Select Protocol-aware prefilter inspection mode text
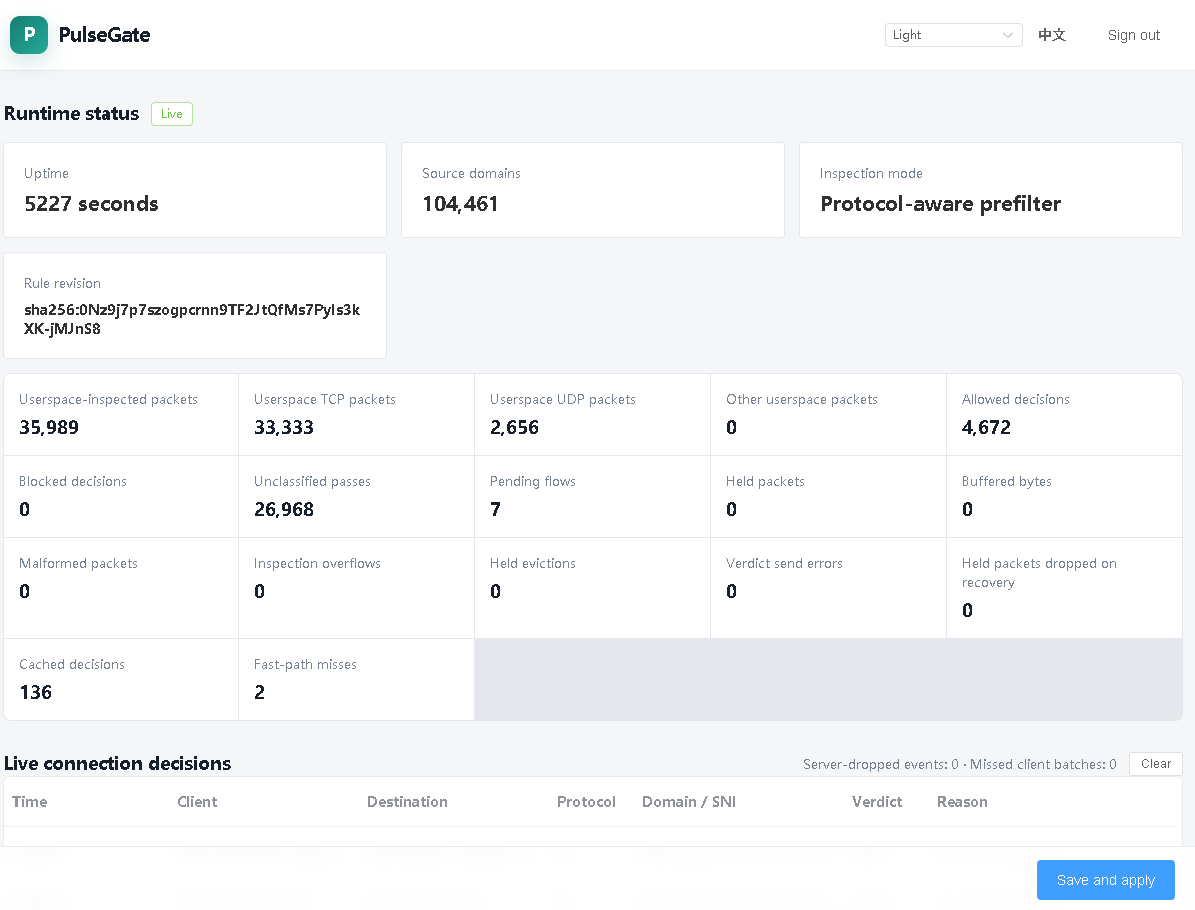This screenshot has width=1195, height=910. 940,203
